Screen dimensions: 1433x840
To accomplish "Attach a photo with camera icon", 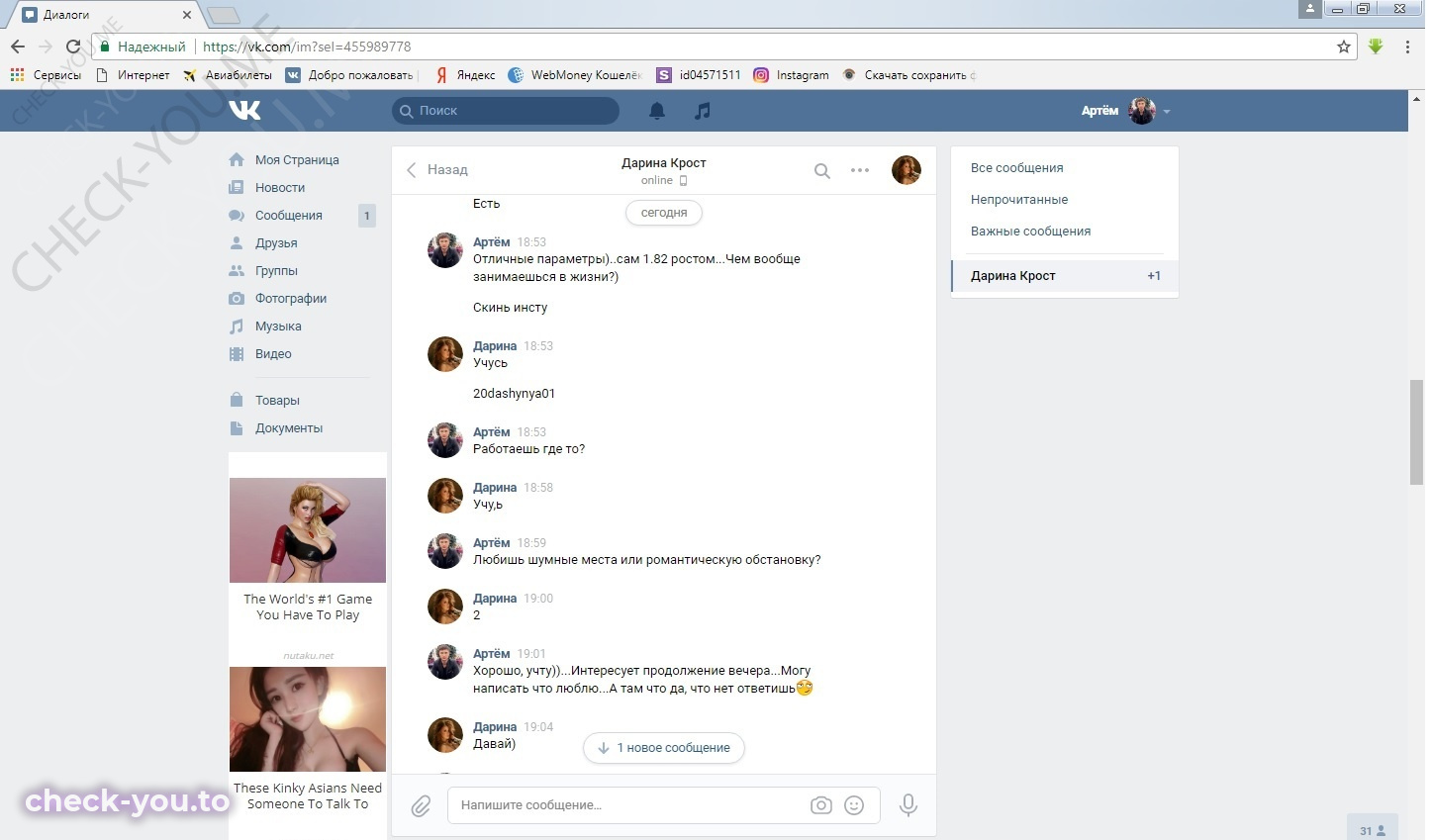I will coord(821,805).
